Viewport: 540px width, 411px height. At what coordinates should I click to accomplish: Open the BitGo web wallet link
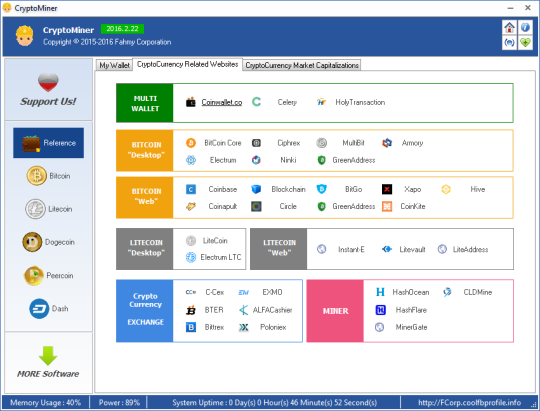click(354, 189)
